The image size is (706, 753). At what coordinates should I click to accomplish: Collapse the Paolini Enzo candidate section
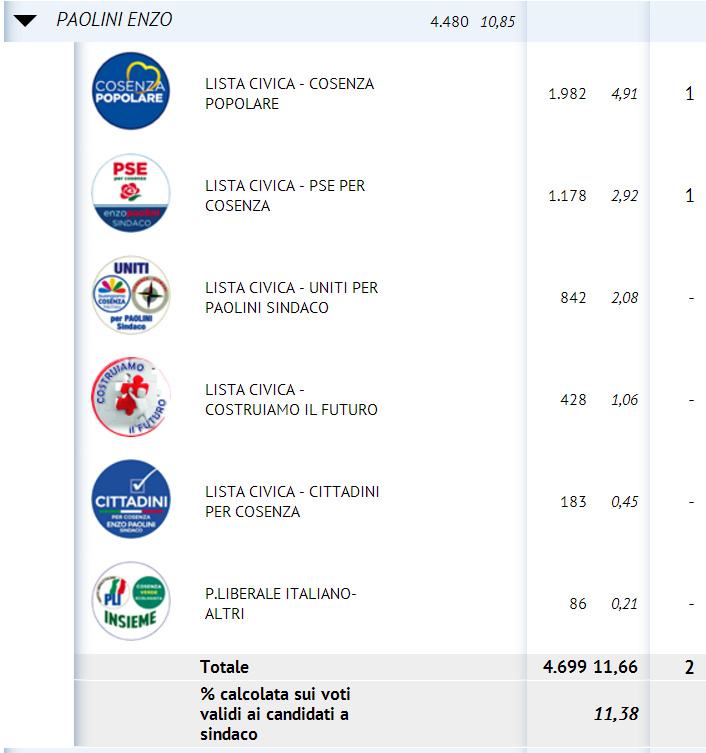(25, 21)
